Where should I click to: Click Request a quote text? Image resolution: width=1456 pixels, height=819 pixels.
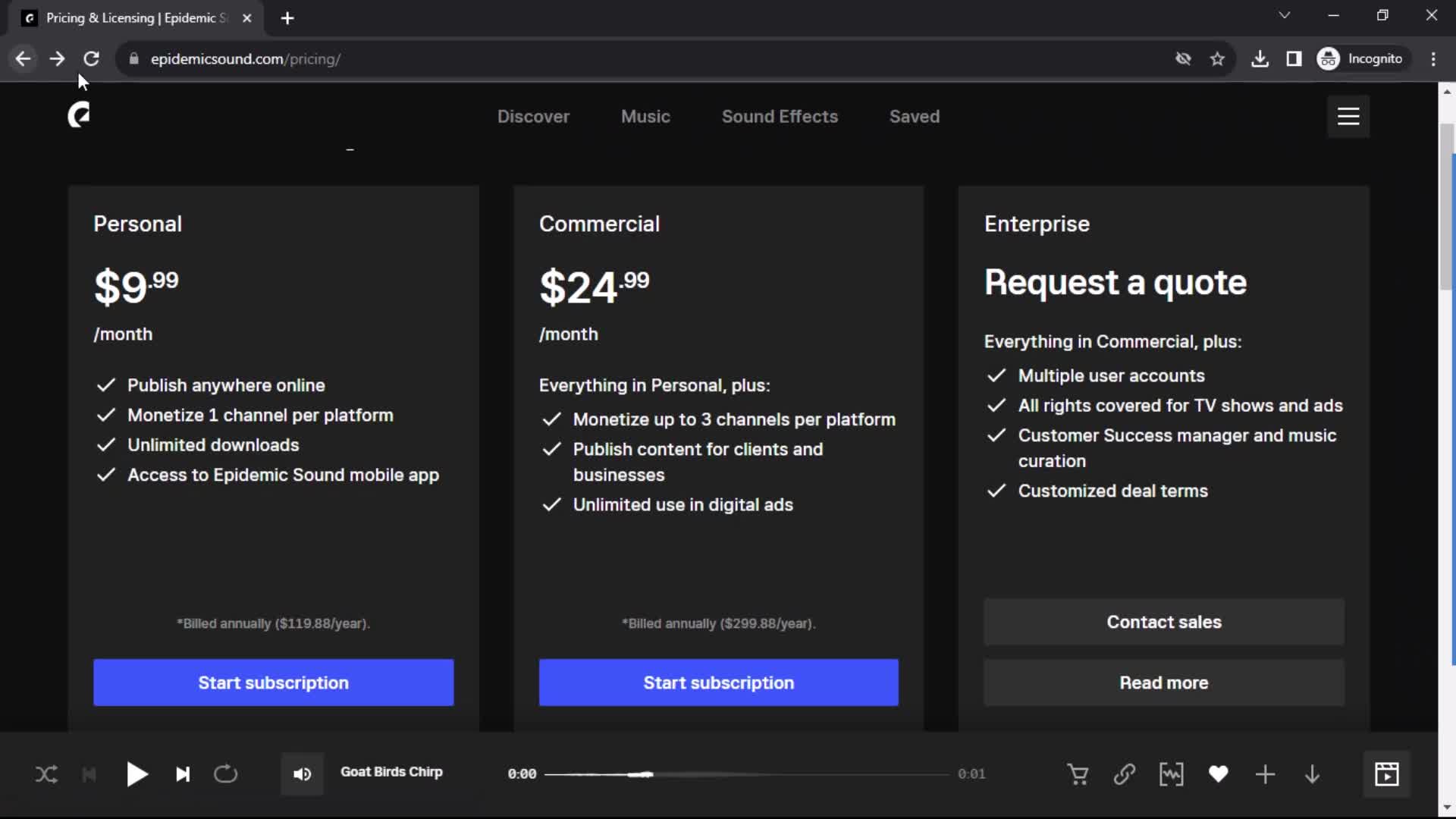coord(1115,282)
